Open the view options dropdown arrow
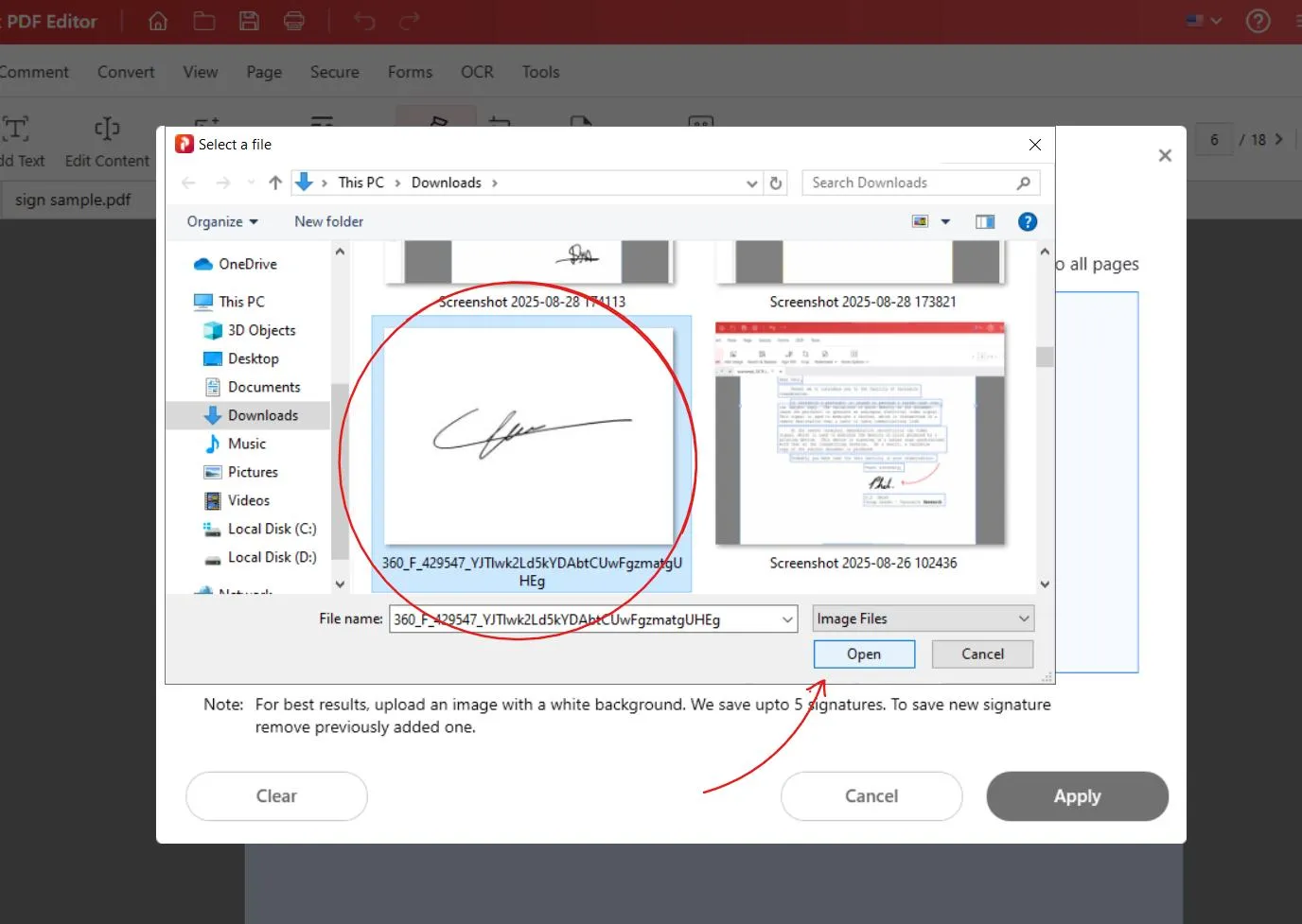 pos(945,221)
